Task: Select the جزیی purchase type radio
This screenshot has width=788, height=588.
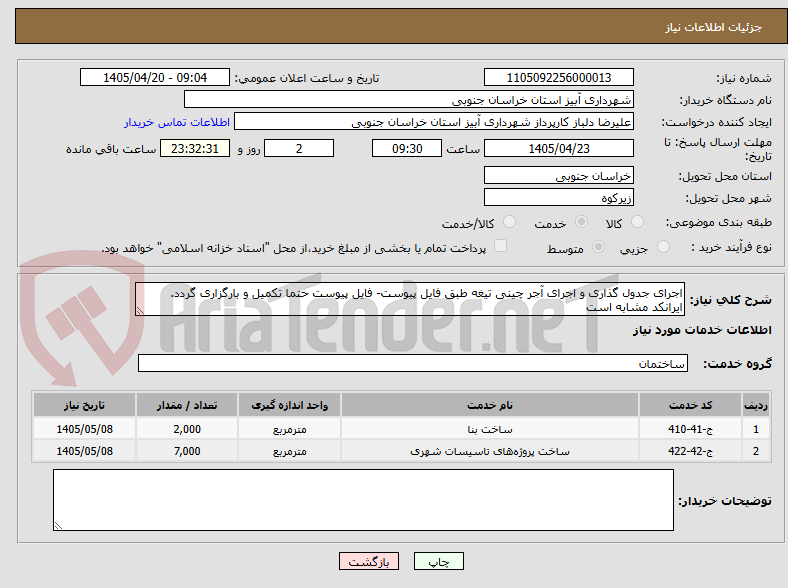Action: pyautogui.click(x=663, y=247)
